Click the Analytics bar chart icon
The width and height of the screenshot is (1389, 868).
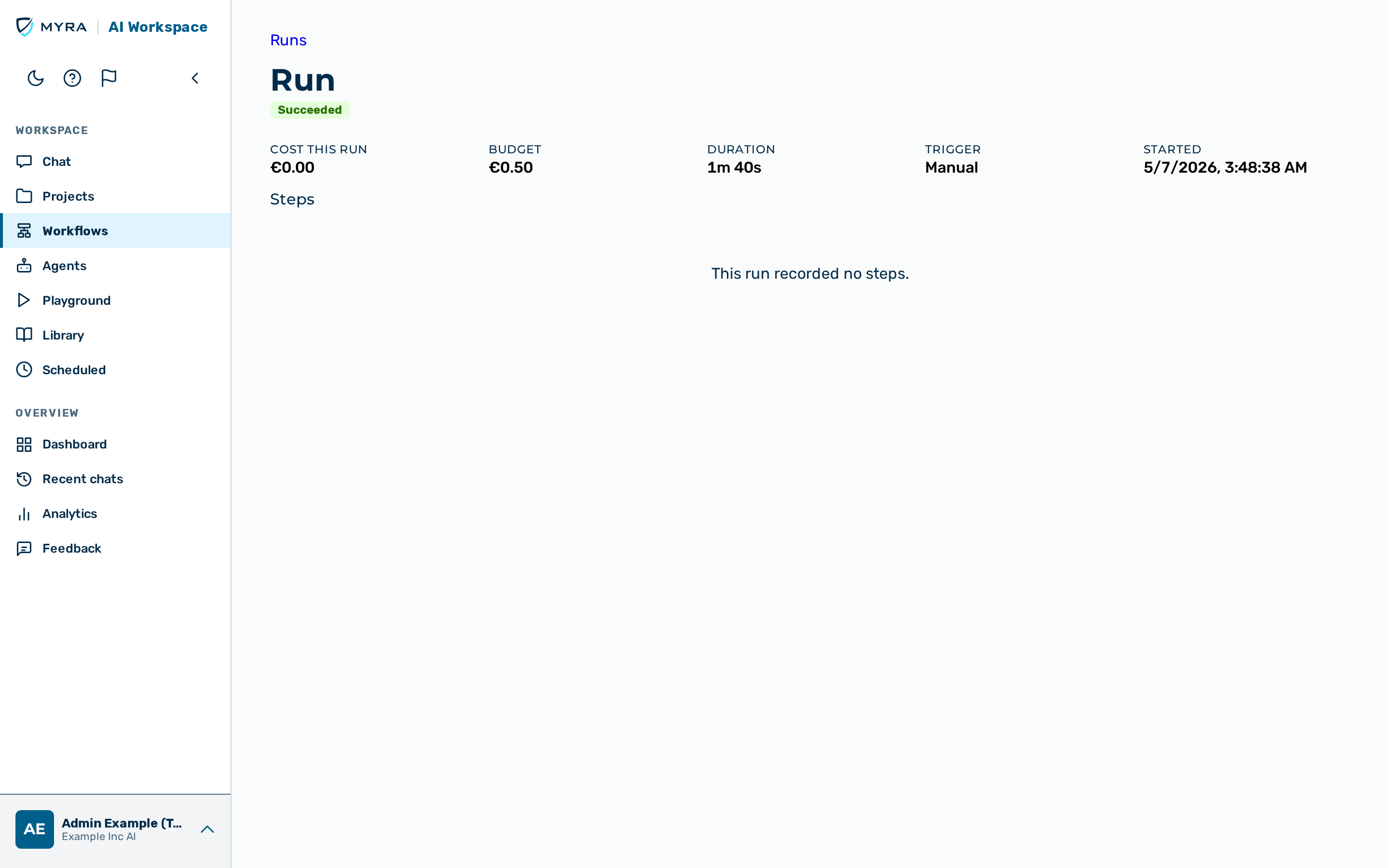24,514
